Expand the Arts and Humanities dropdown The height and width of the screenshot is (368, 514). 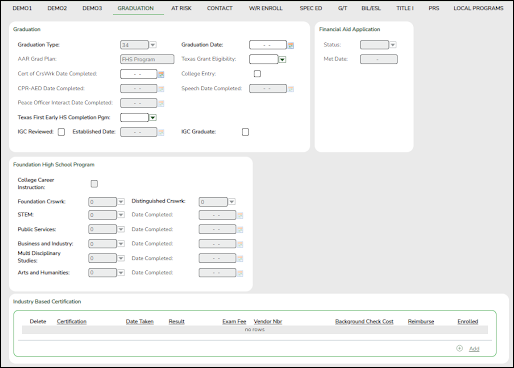coord(121,273)
